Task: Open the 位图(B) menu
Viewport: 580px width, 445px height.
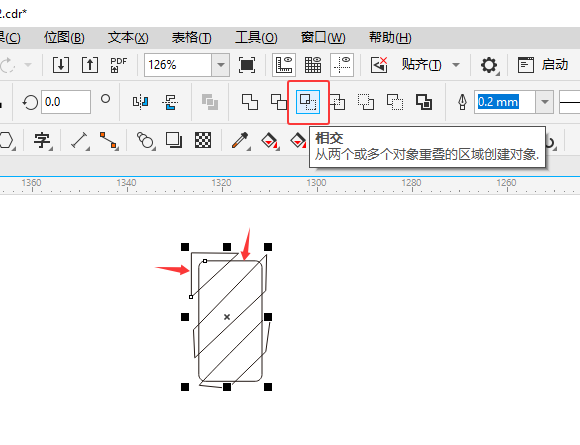Action: [64, 37]
